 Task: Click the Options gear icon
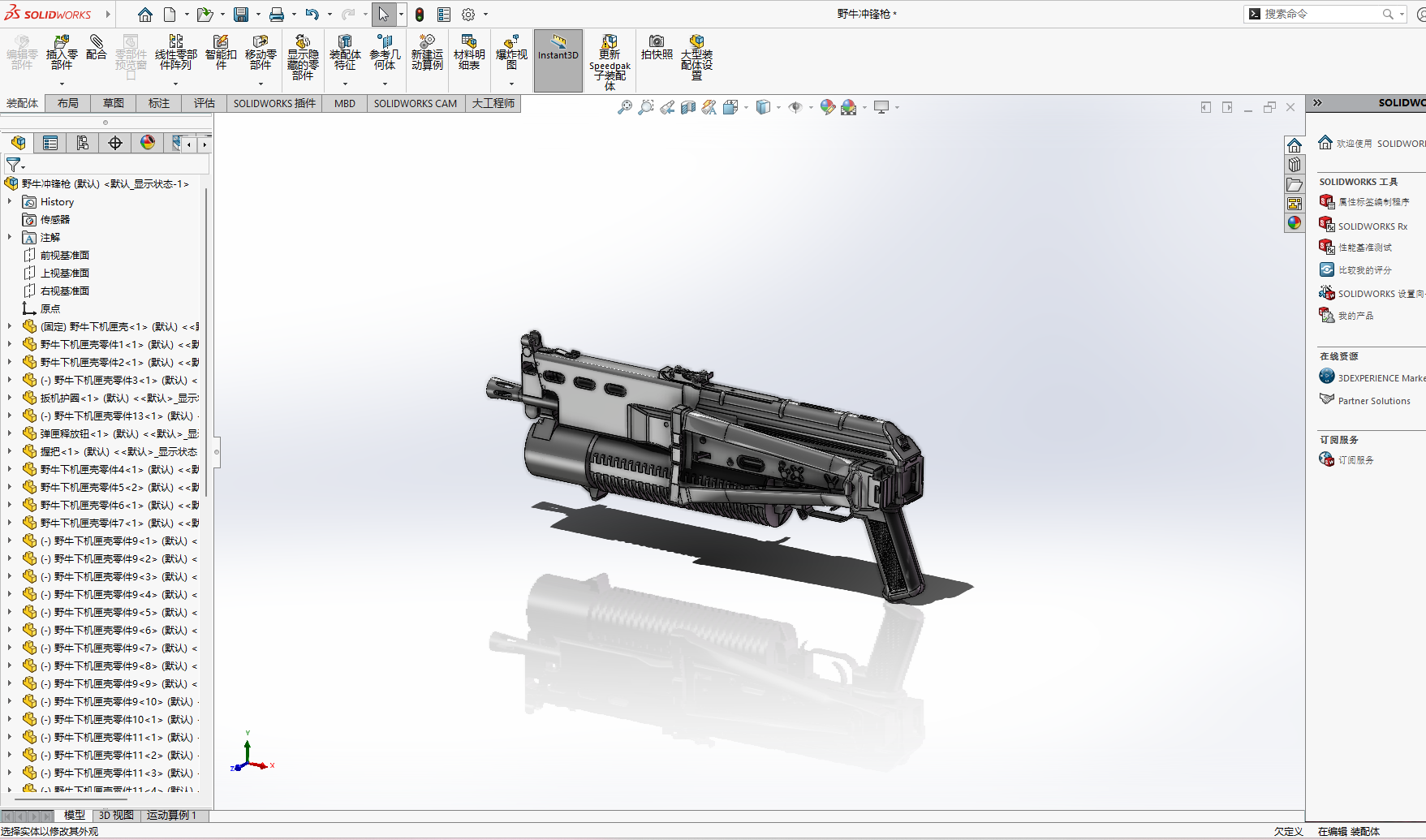[x=468, y=15]
